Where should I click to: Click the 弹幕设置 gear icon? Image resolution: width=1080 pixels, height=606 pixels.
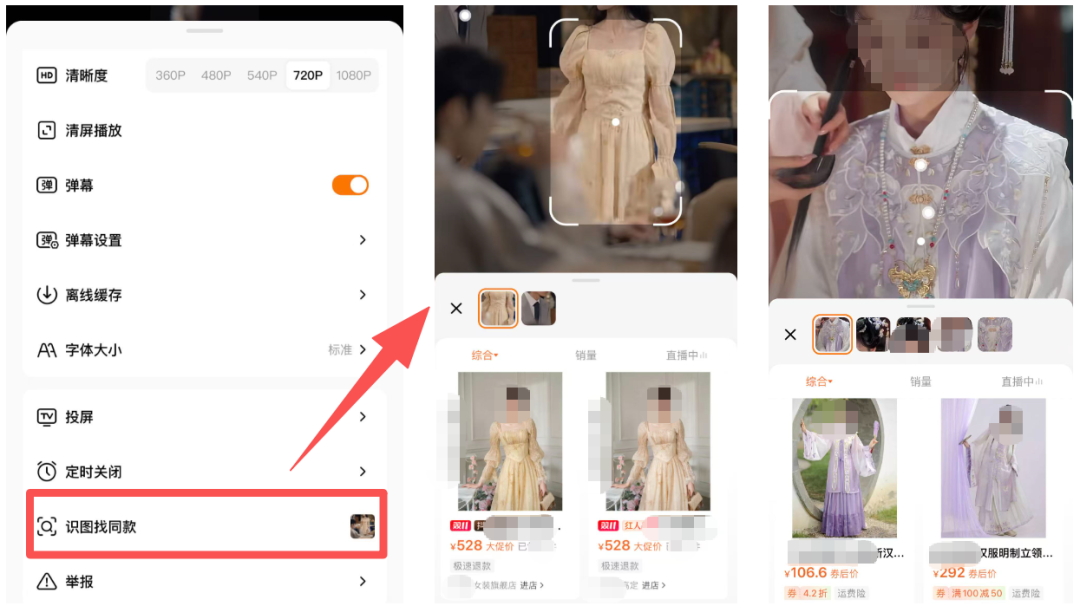coord(47,240)
